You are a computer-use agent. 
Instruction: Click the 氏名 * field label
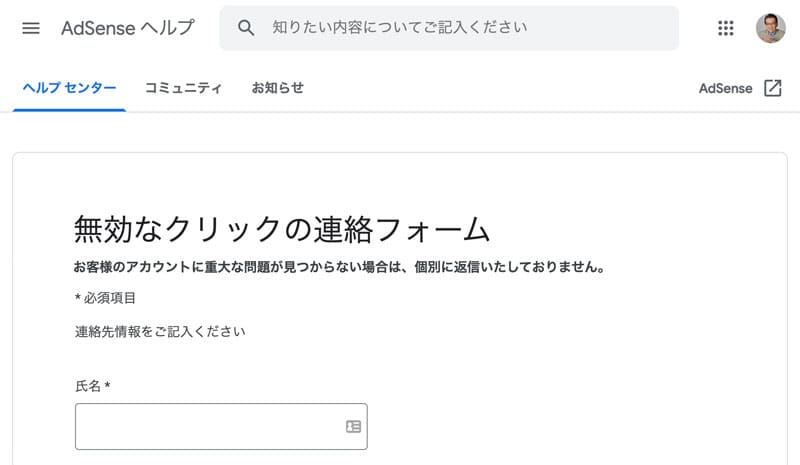(92, 386)
